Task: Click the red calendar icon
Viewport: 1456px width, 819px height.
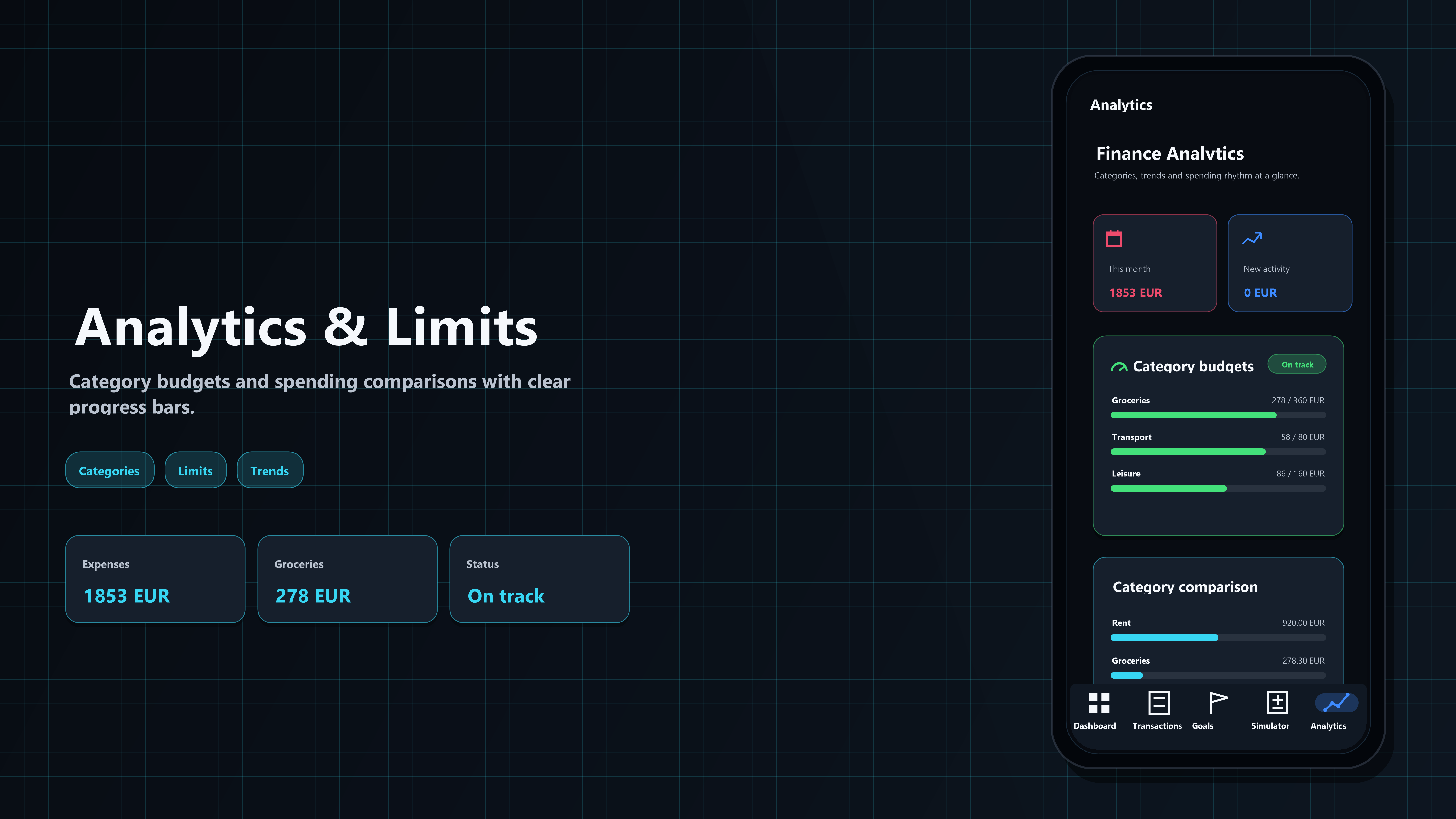Action: coord(1114,239)
